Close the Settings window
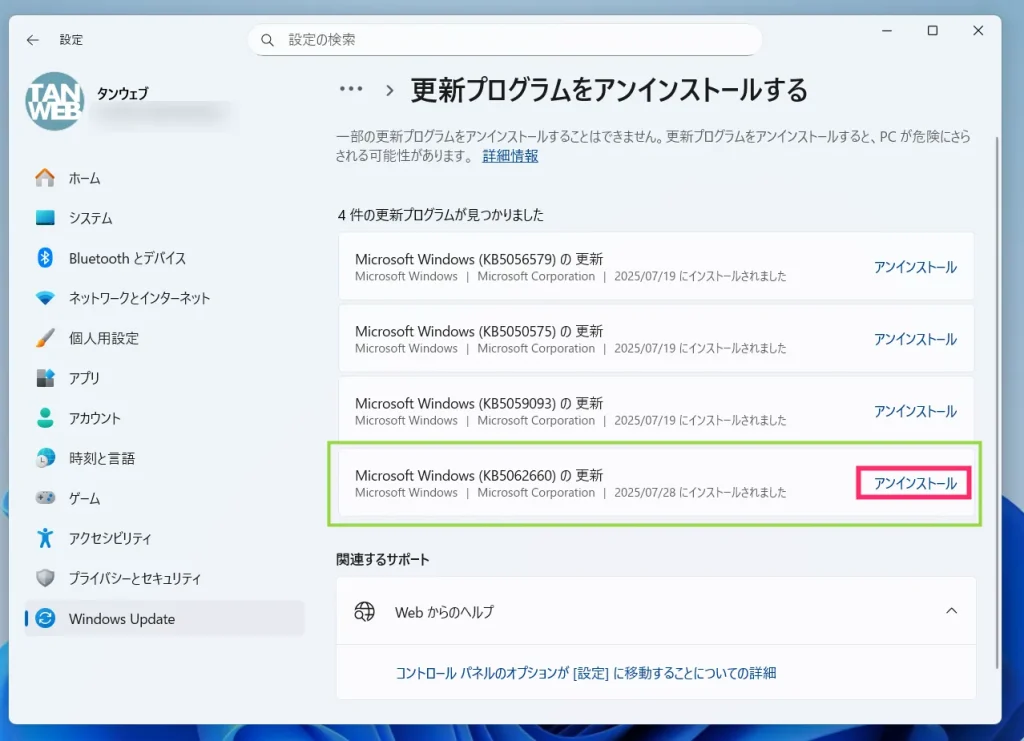 pos(978,31)
